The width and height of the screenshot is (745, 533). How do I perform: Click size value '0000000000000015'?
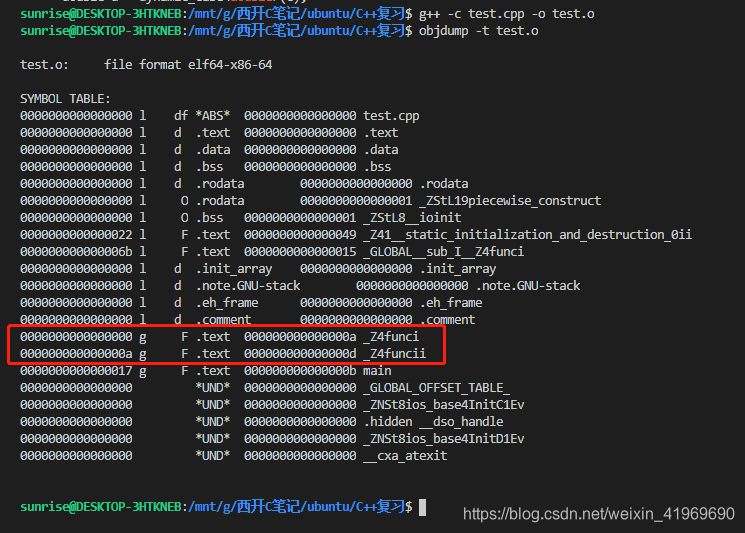click(x=300, y=252)
